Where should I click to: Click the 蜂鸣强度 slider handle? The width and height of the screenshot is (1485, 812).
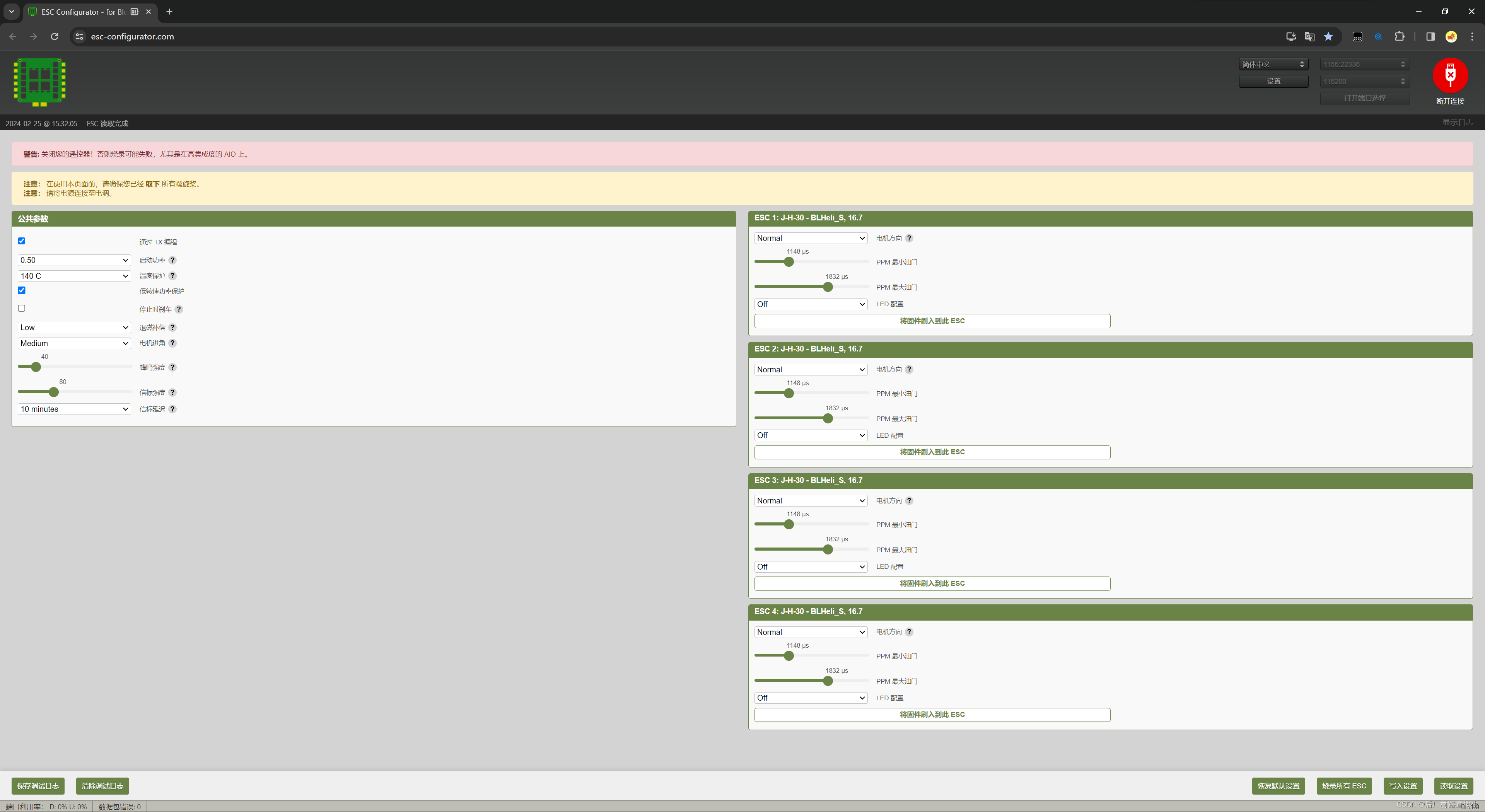[36, 367]
